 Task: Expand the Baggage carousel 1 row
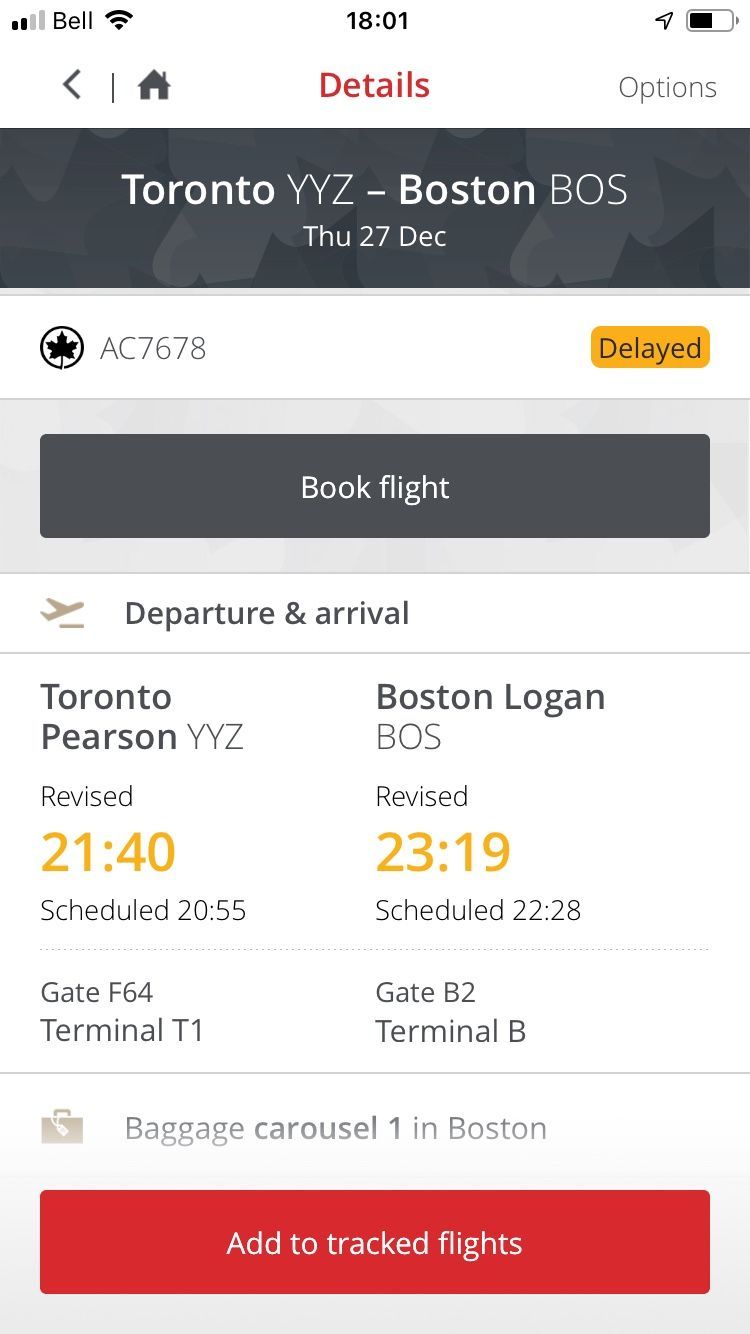coord(335,1128)
